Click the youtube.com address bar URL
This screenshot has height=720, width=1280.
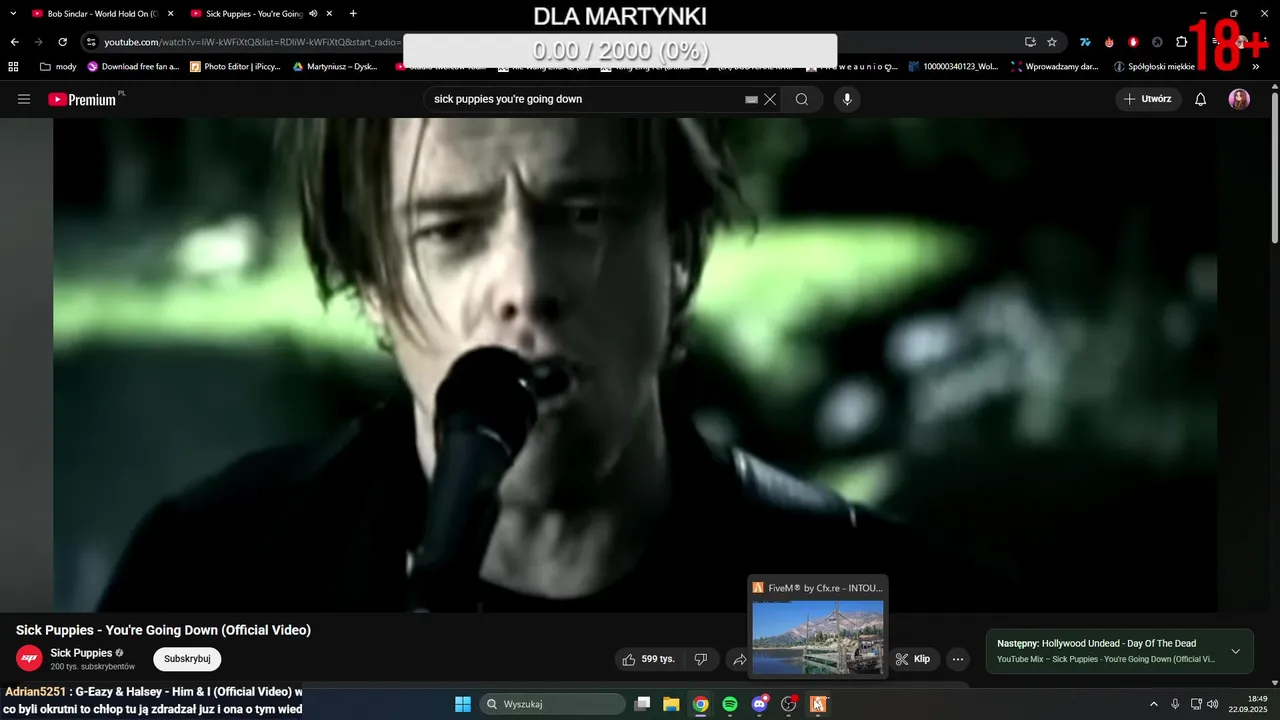250,42
